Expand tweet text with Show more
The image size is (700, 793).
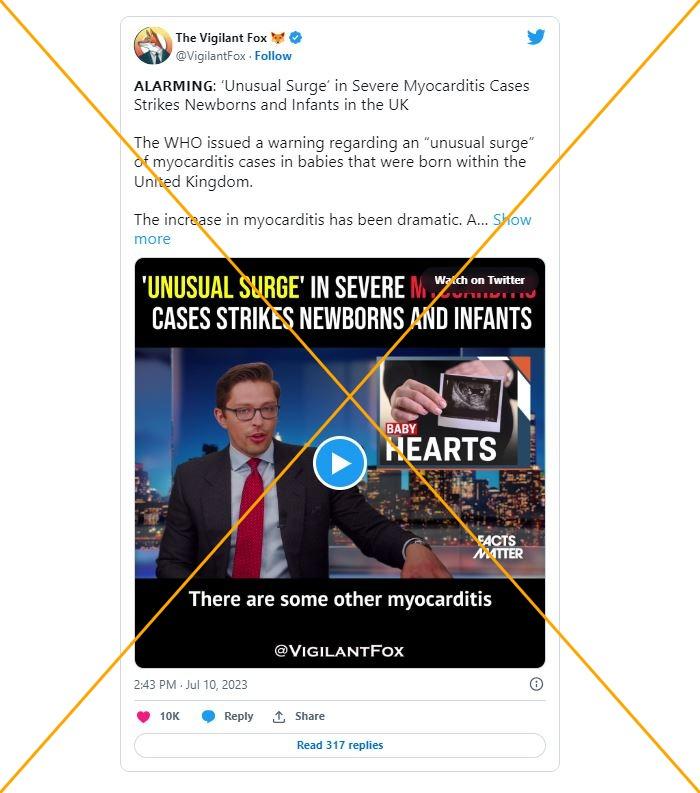coord(333,229)
